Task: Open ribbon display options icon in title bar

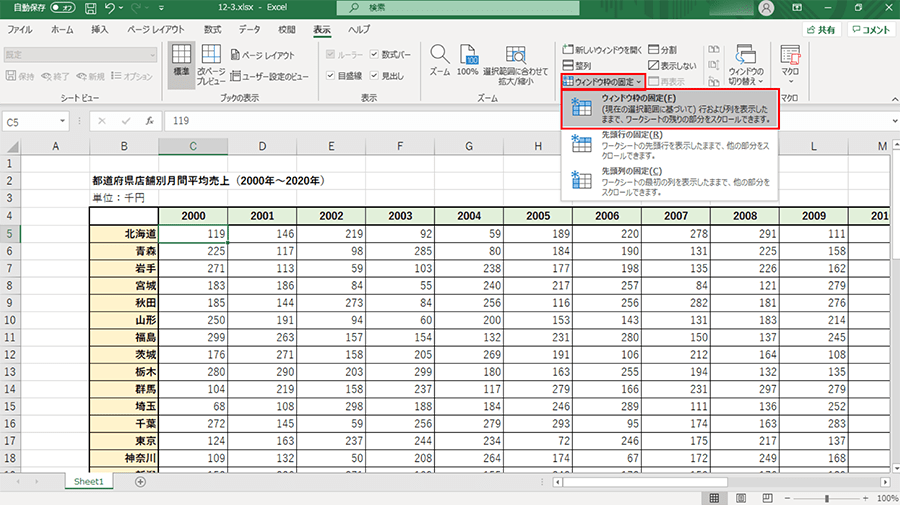Action: click(797, 8)
